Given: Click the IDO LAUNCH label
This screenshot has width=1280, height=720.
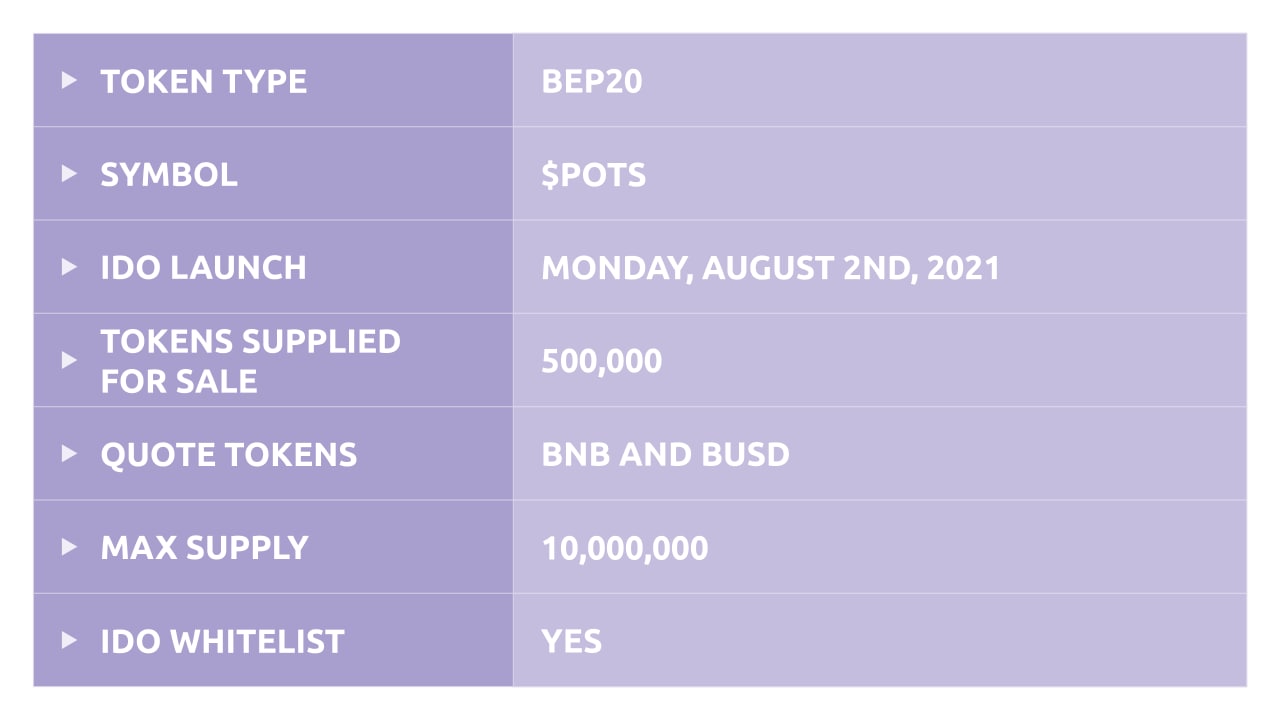Looking at the screenshot, I should [x=203, y=268].
